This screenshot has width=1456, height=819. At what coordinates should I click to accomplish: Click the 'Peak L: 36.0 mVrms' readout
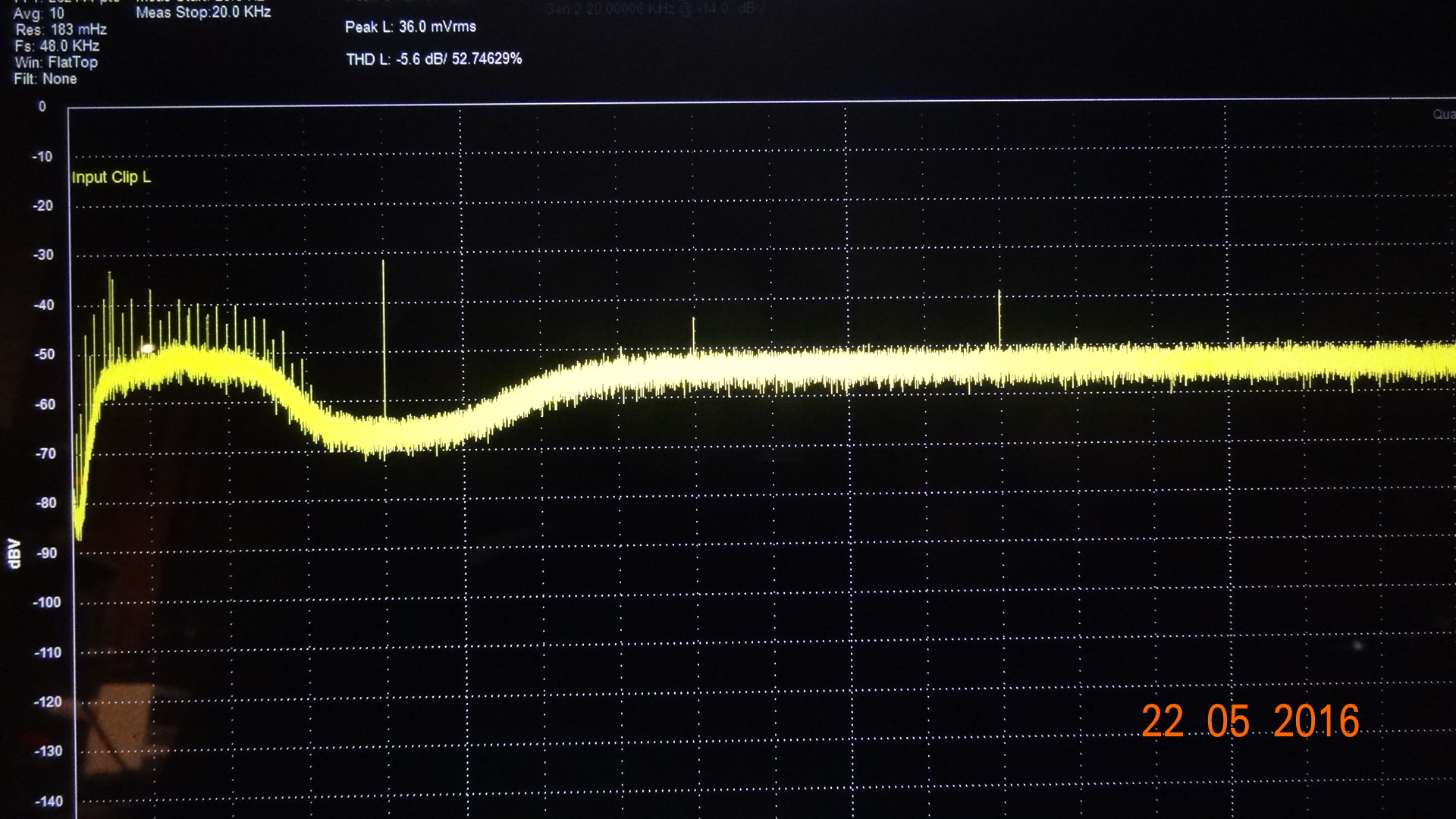click(x=410, y=27)
